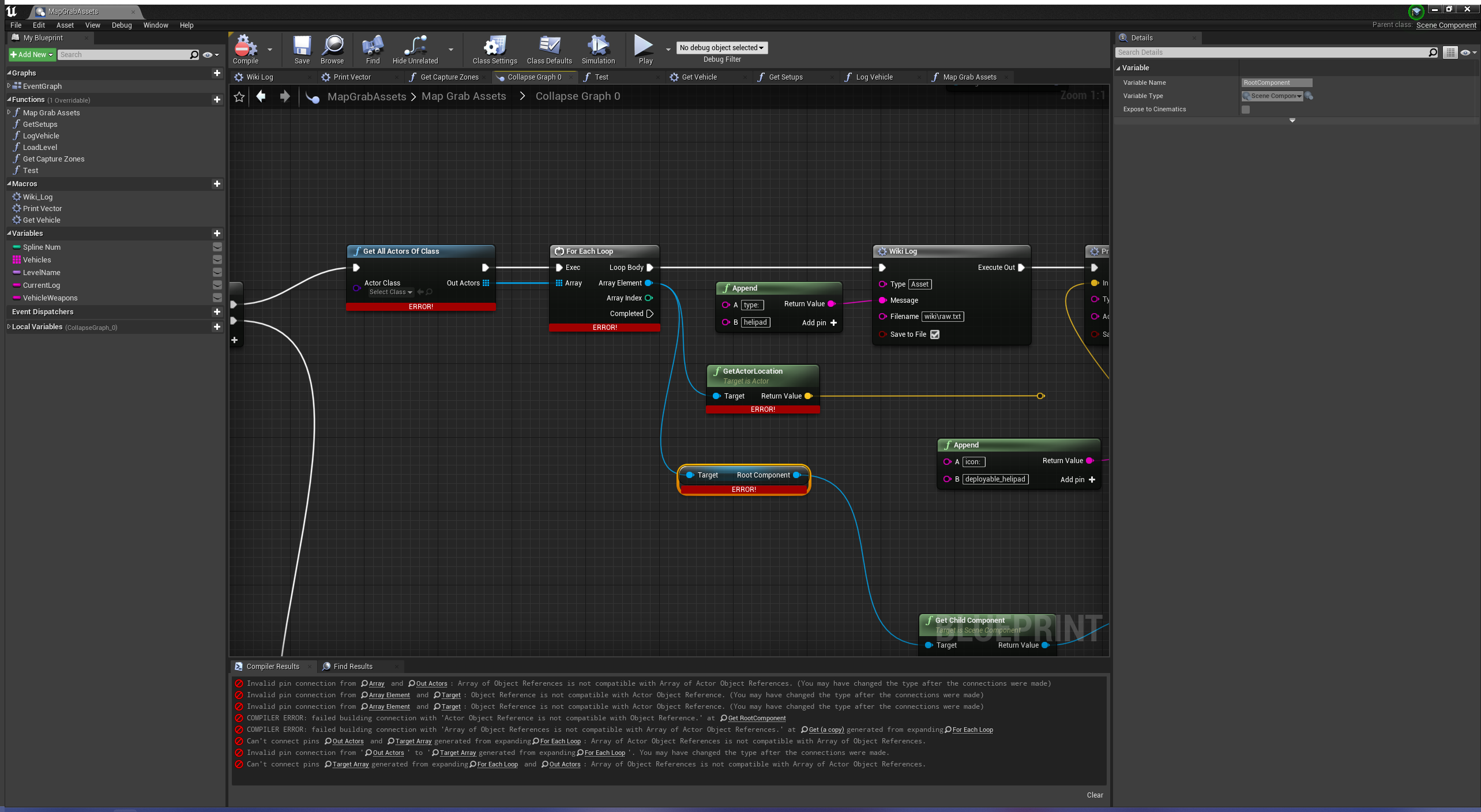Clear the compiler results
The height and width of the screenshot is (812, 1481).
(x=1094, y=795)
